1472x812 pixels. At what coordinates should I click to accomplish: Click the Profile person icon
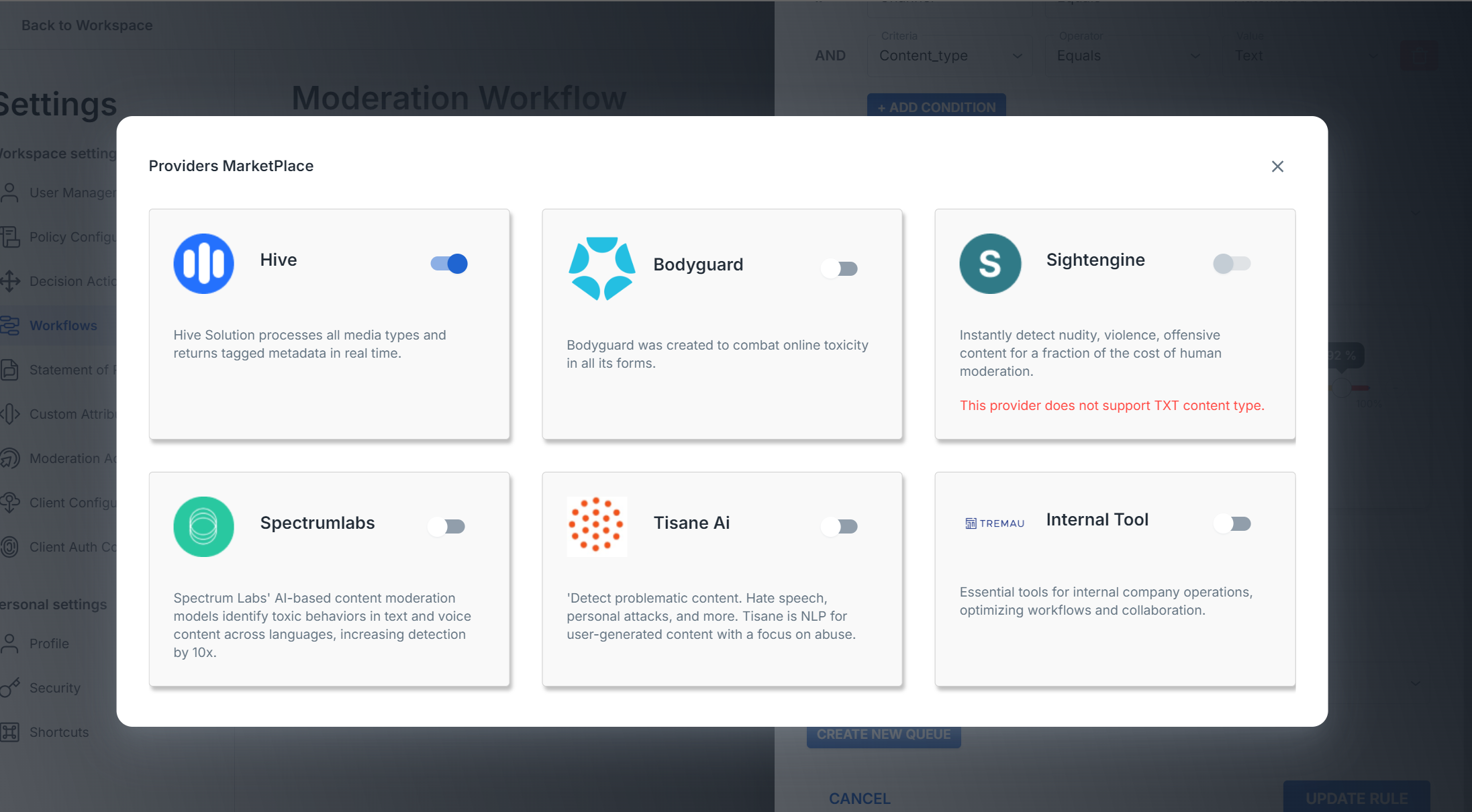click(x=10, y=644)
